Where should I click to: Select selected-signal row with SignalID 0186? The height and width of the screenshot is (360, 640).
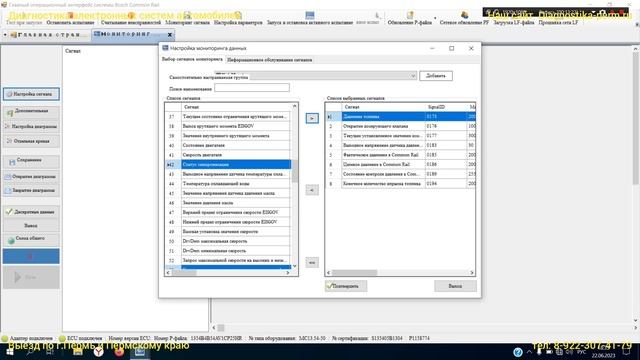click(x=400, y=164)
